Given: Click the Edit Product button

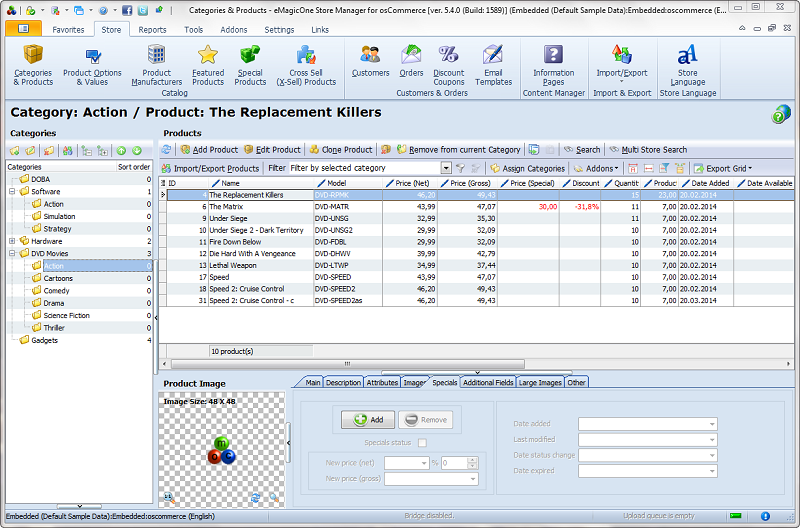Looking at the screenshot, I should point(272,149).
